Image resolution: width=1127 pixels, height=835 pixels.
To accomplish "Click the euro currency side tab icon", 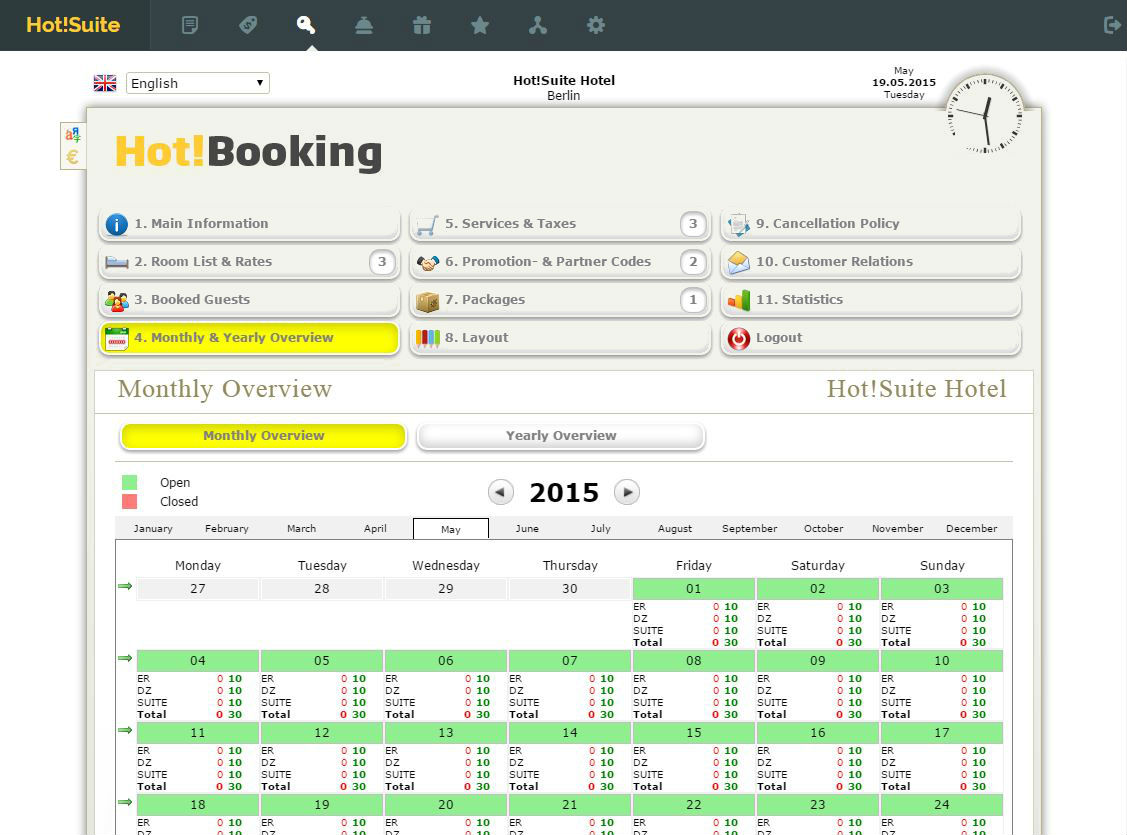I will click(73, 157).
